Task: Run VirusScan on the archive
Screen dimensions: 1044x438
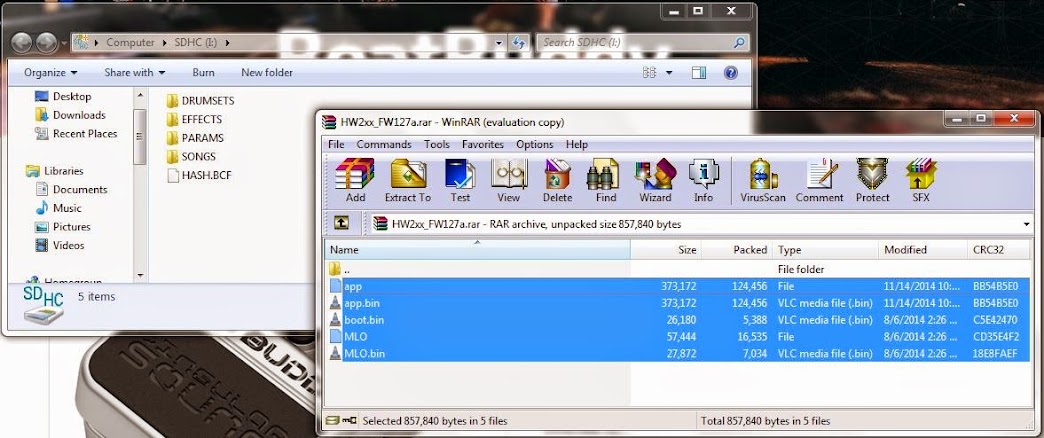Action: (x=763, y=180)
